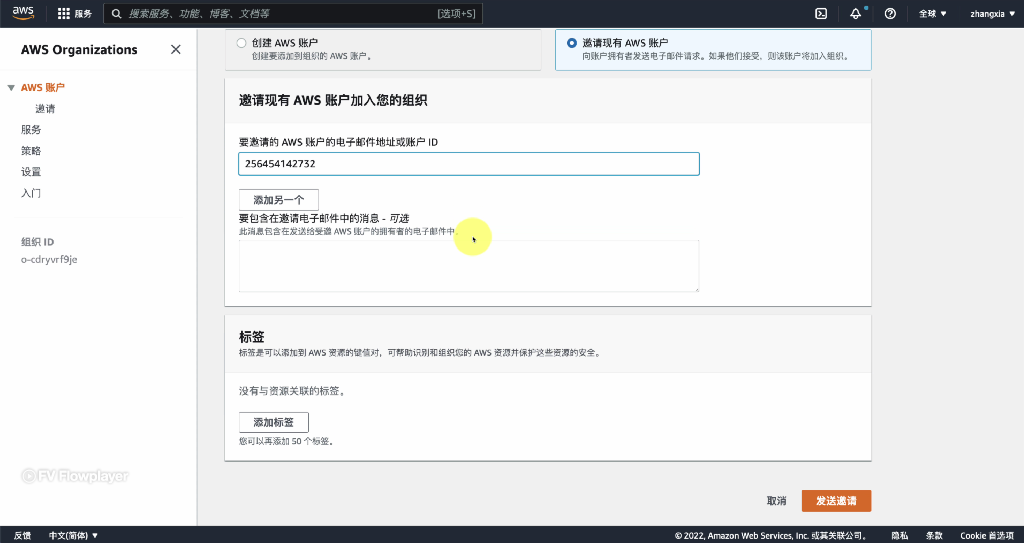Image resolution: width=1024 pixels, height=543 pixels.
Task: Open the 隐私 footer link
Action: (x=900, y=535)
